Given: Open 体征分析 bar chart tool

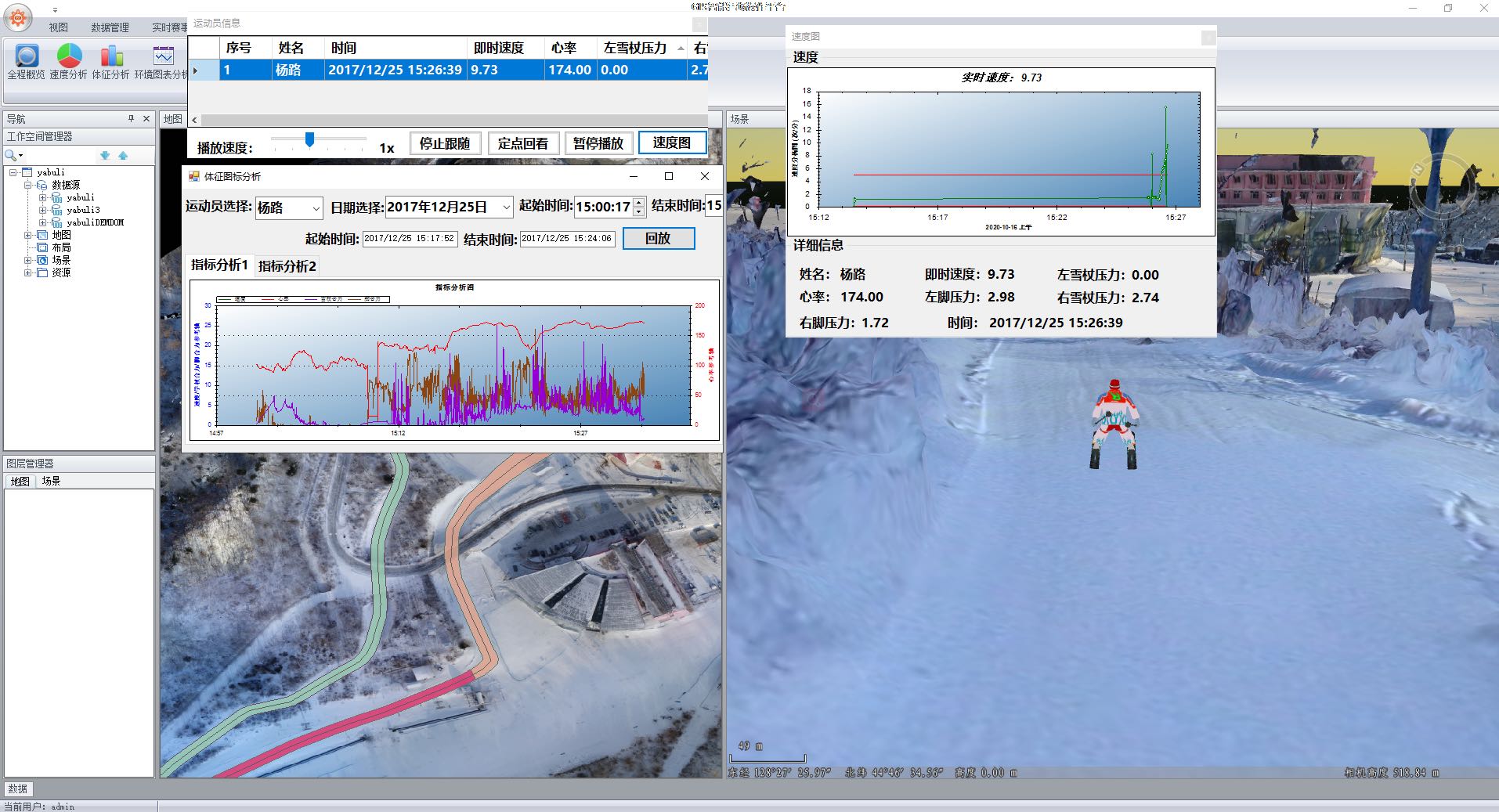Looking at the screenshot, I should coord(111,56).
